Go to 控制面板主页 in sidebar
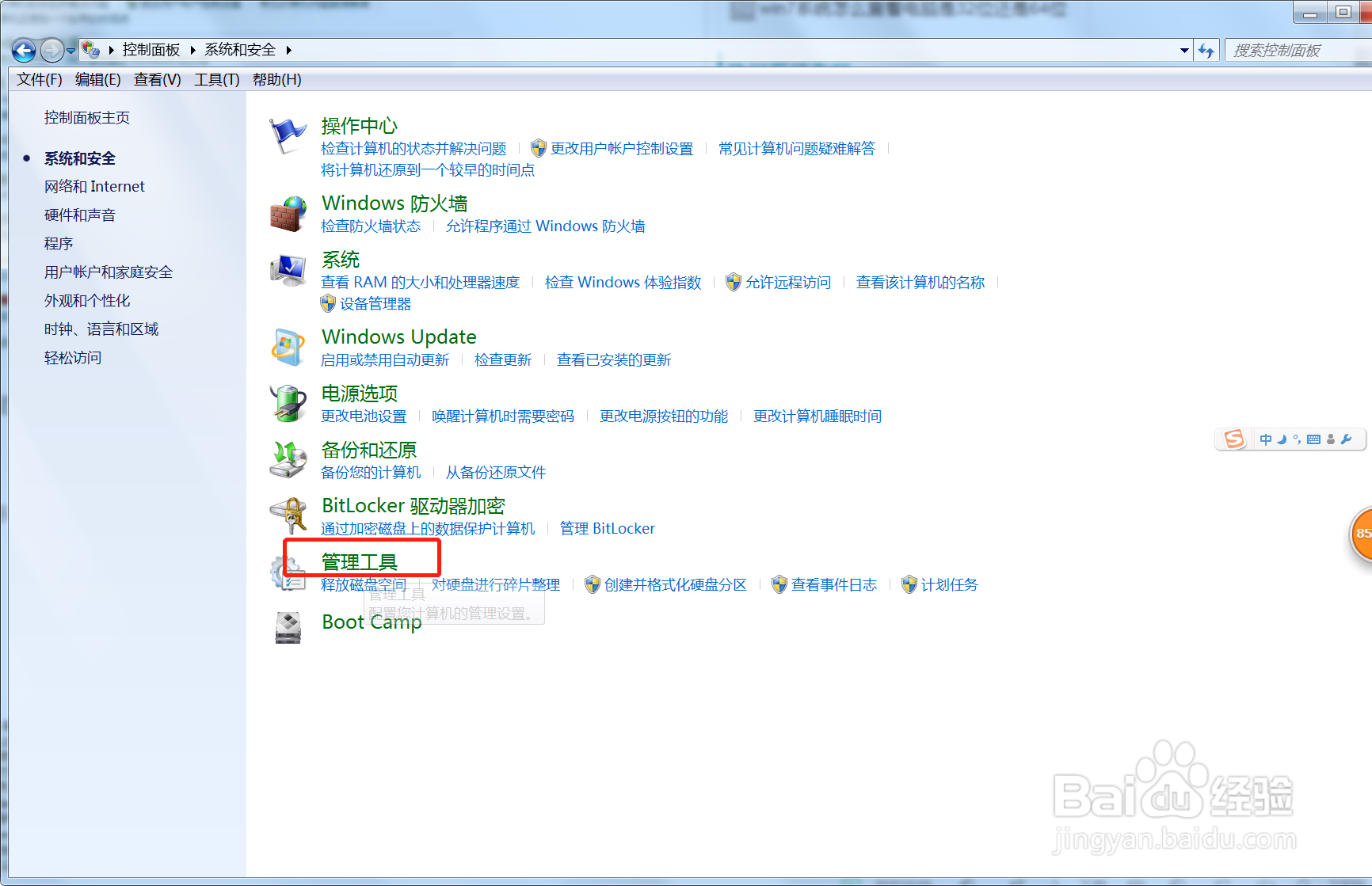 (x=87, y=118)
